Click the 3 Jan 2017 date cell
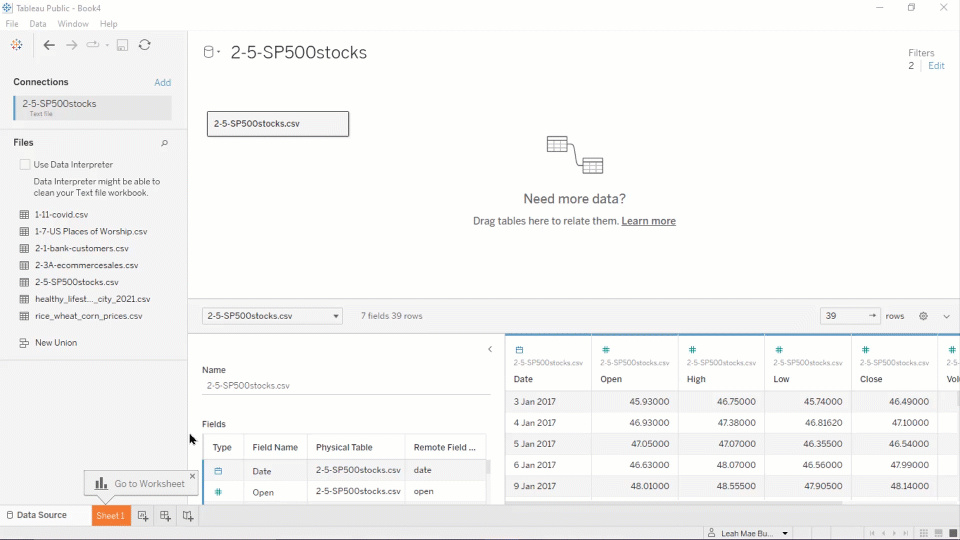Image resolution: width=960 pixels, height=540 pixels. click(549, 402)
